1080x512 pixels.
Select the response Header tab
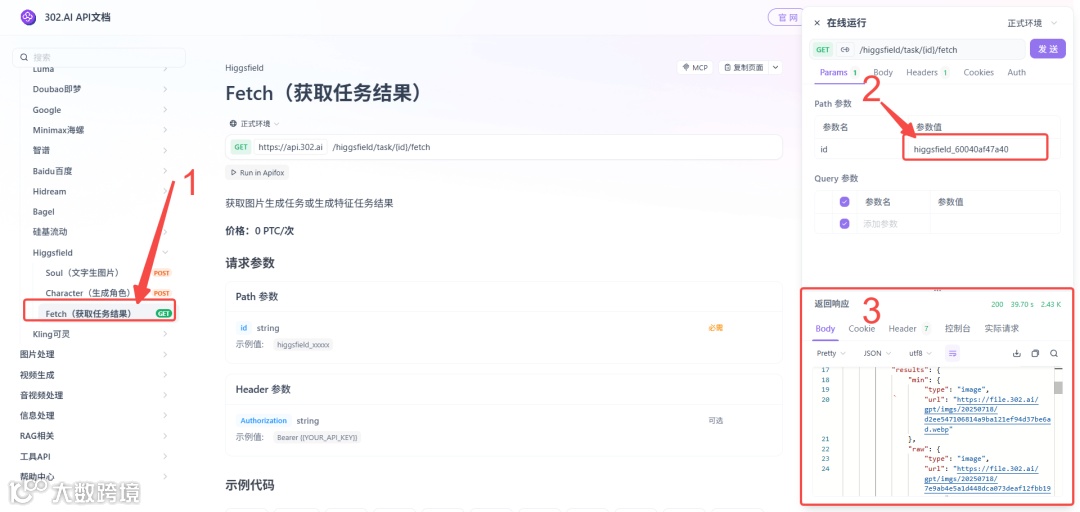pyautogui.click(x=909, y=329)
